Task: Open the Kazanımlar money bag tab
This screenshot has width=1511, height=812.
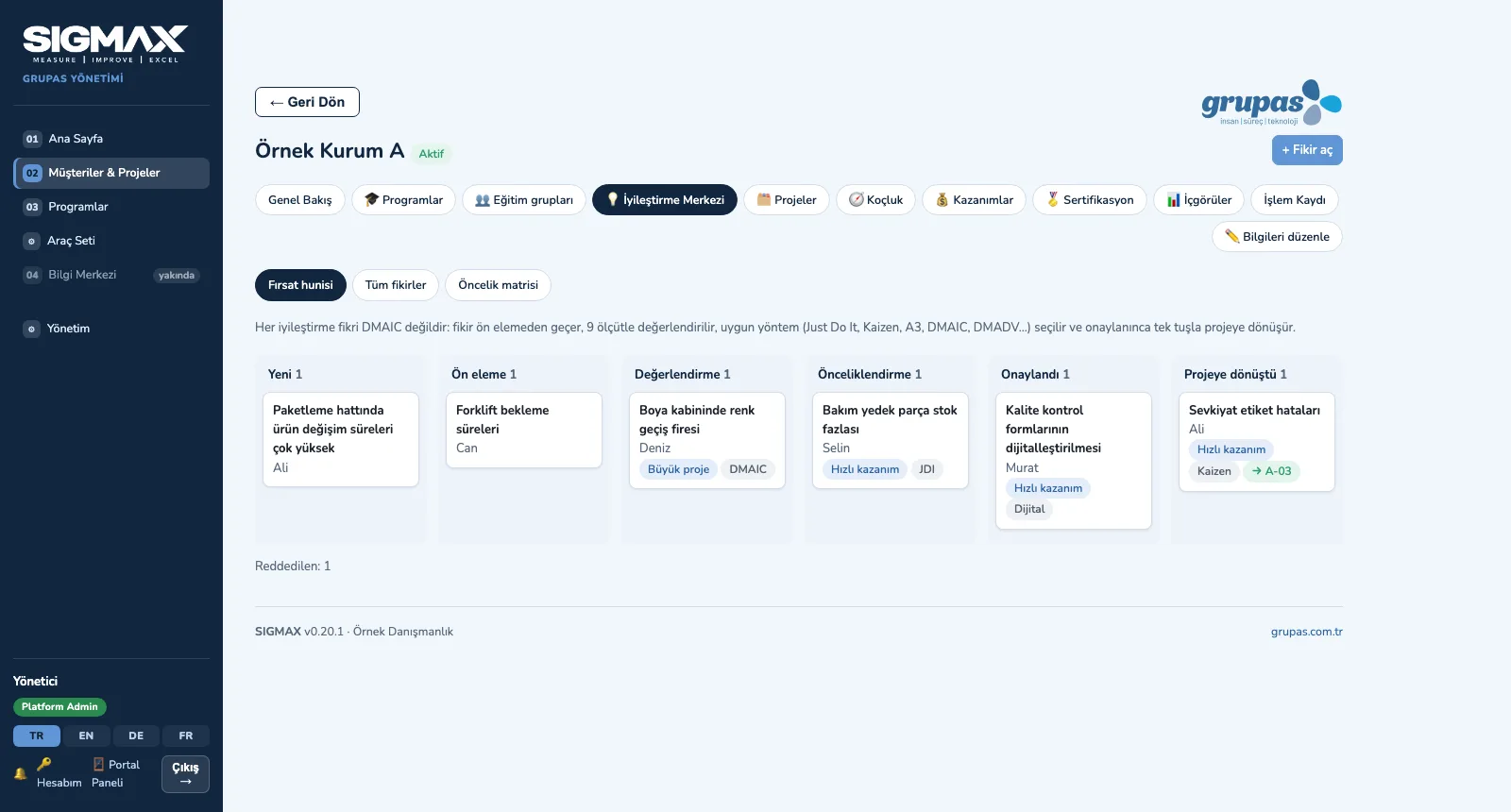Action: click(974, 200)
